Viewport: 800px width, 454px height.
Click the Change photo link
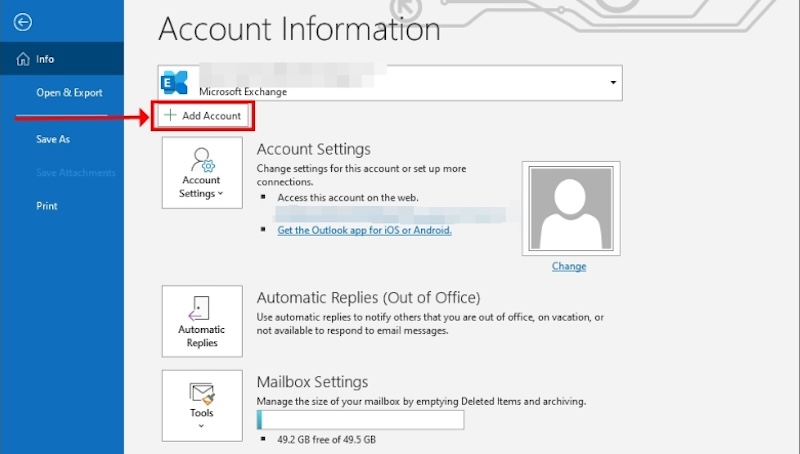569,266
